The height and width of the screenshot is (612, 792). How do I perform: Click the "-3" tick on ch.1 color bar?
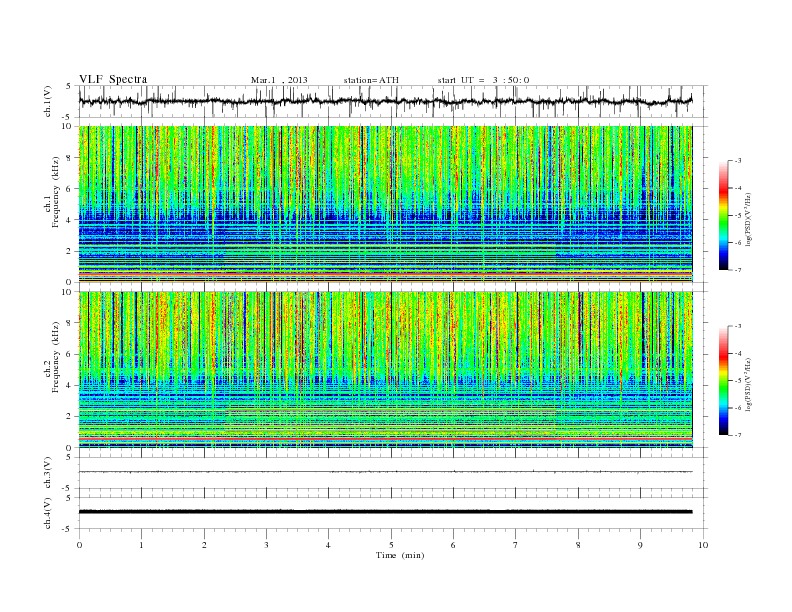738,161
